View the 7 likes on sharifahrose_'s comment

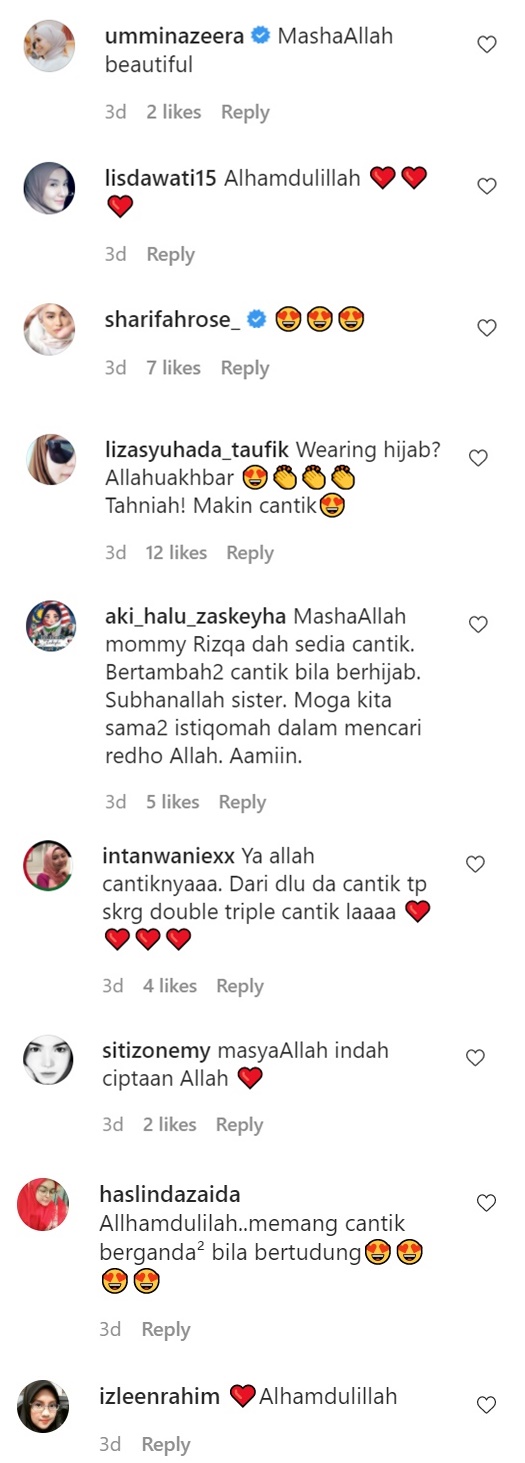click(174, 368)
